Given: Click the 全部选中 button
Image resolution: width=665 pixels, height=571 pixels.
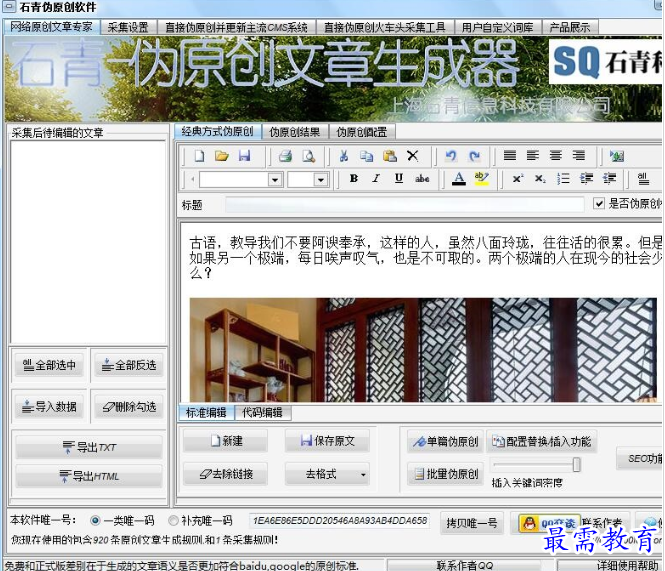Looking at the screenshot, I should 49,365.
